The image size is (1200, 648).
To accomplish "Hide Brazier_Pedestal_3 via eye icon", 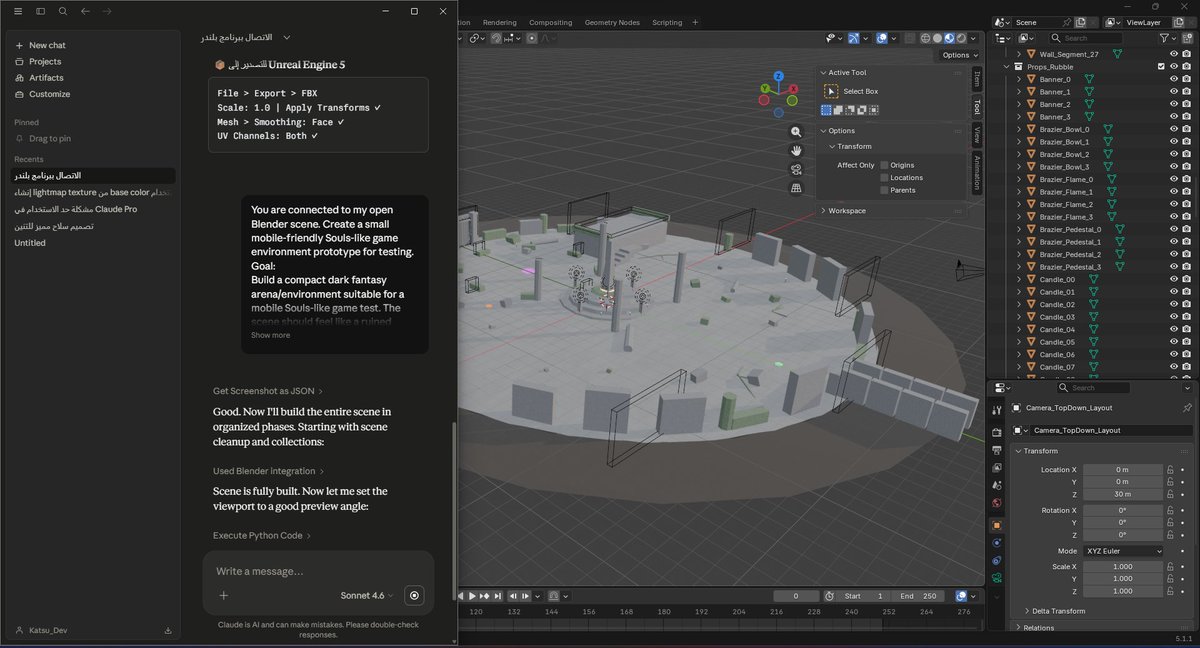I will coord(1174,267).
